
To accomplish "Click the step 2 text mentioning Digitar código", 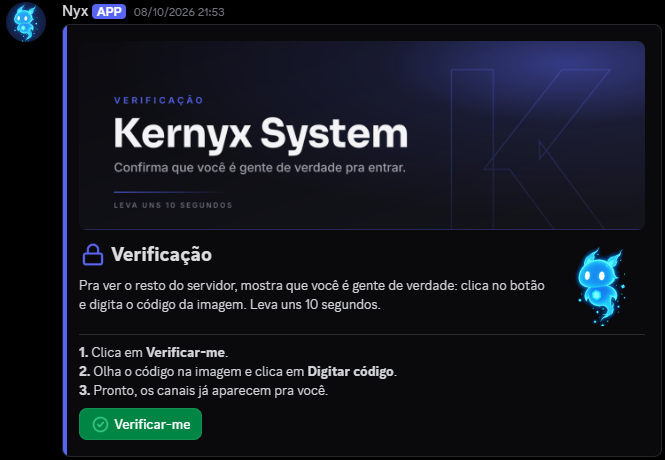I will point(245,371).
